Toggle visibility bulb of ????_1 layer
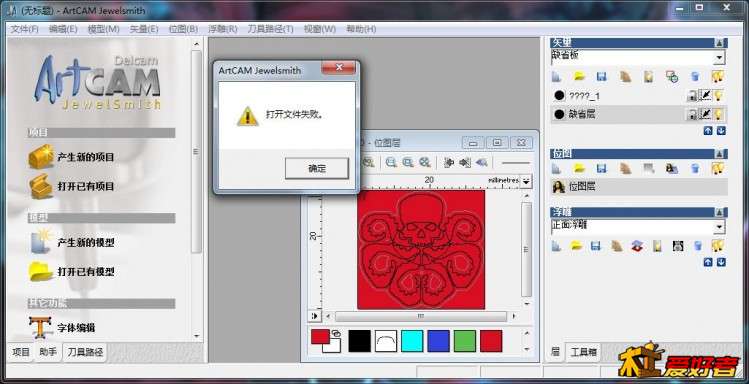 point(718,96)
